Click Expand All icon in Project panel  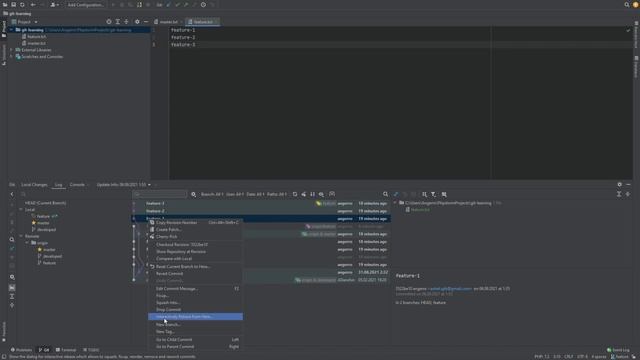point(118,22)
